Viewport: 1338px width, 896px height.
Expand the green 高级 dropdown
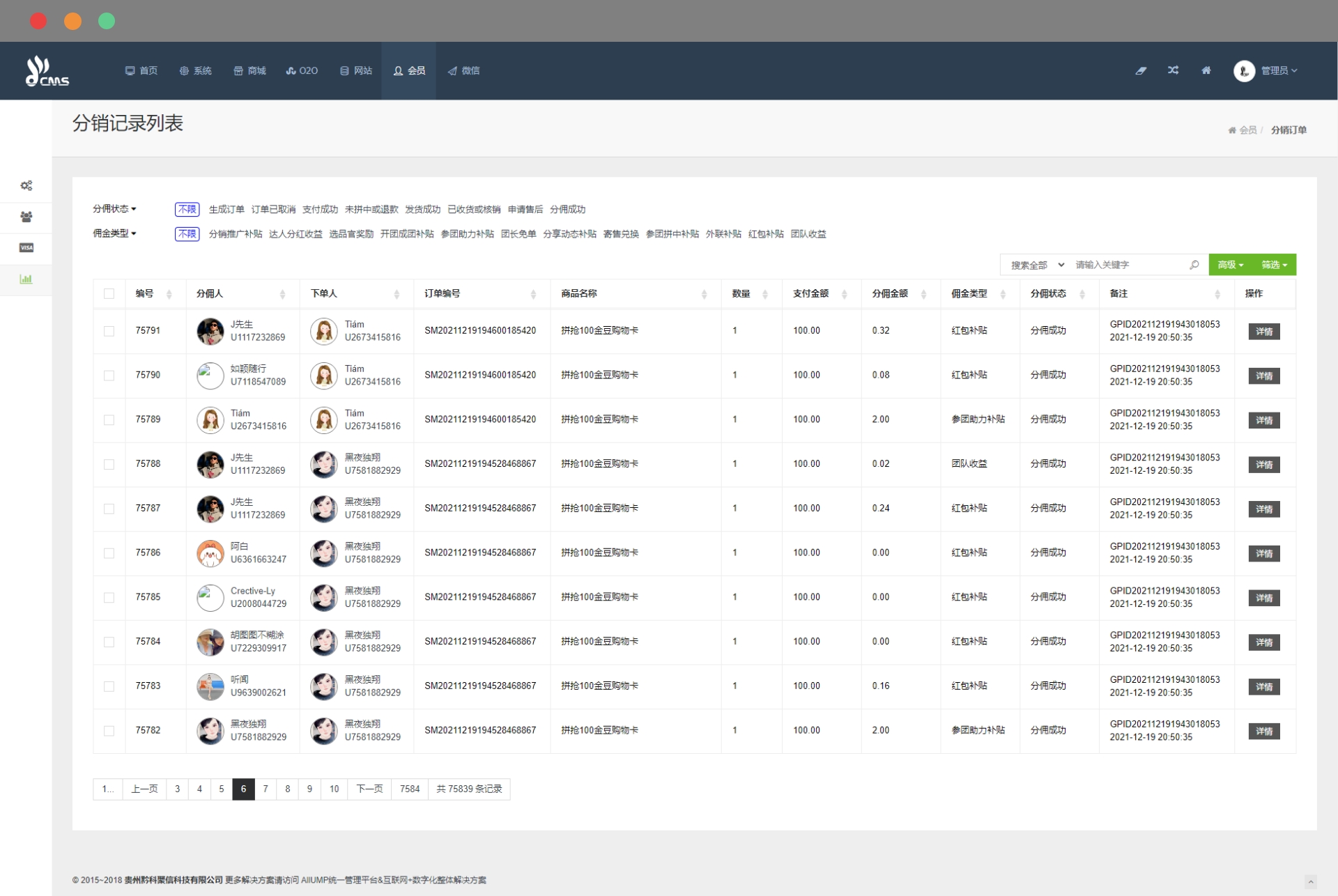click(1230, 265)
